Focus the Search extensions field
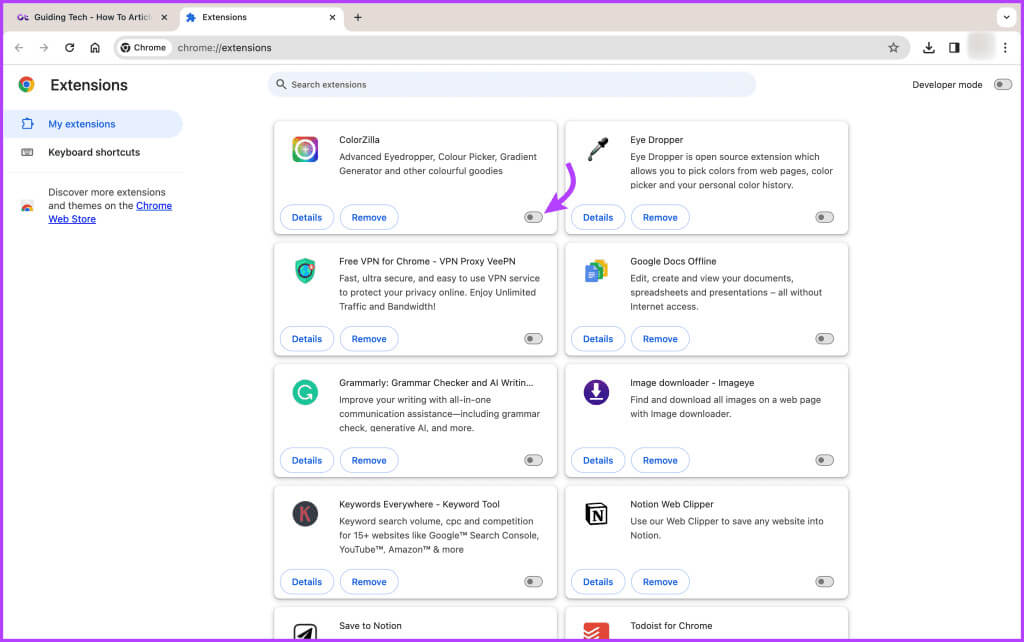The height and width of the screenshot is (642, 1024). click(x=512, y=84)
